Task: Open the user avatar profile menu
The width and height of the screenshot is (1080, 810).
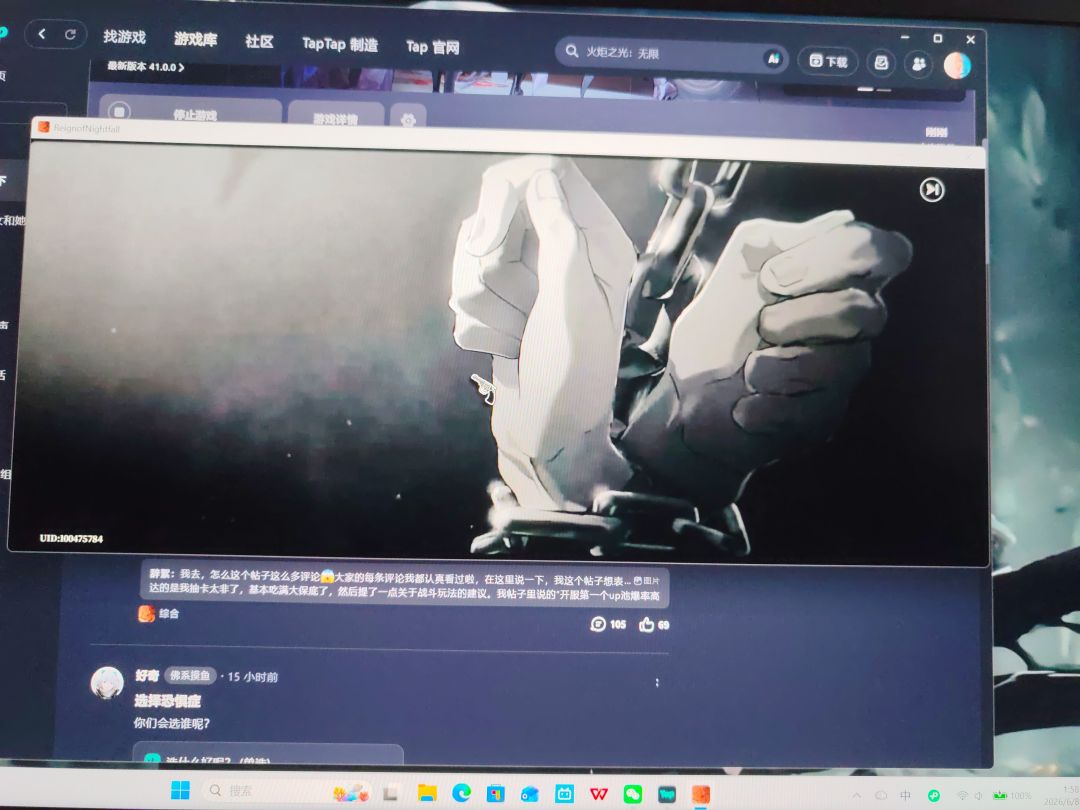Action: click(x=957, y=65)
